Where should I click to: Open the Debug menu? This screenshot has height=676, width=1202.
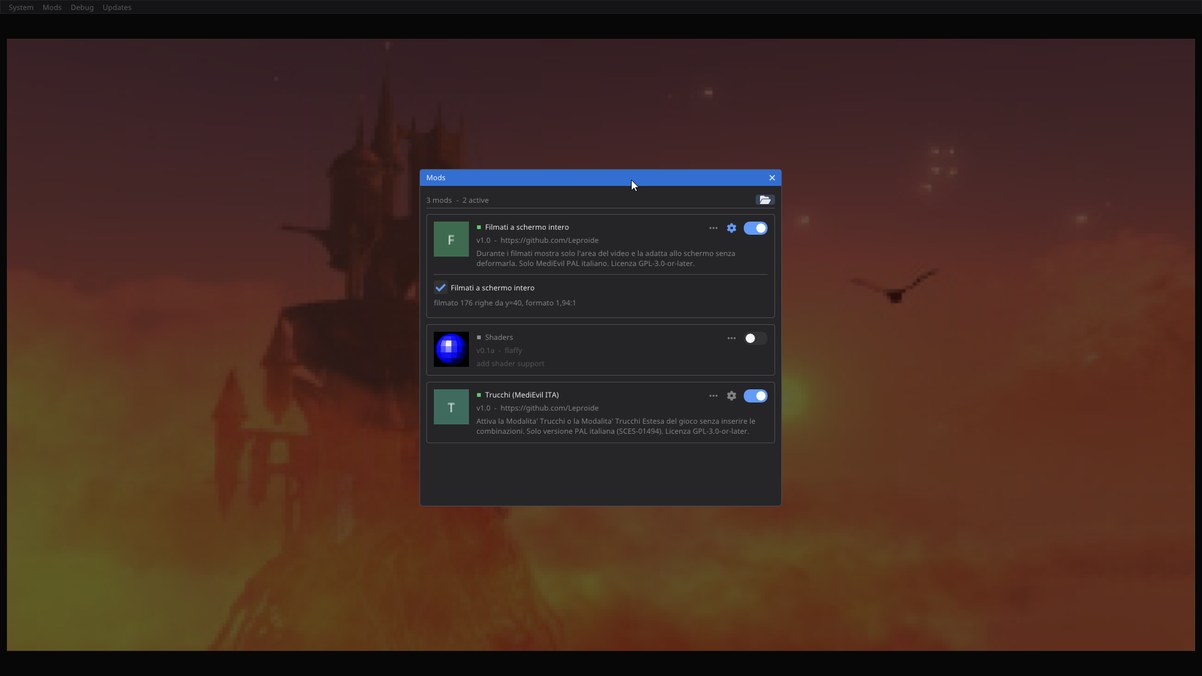click(82, 7)
